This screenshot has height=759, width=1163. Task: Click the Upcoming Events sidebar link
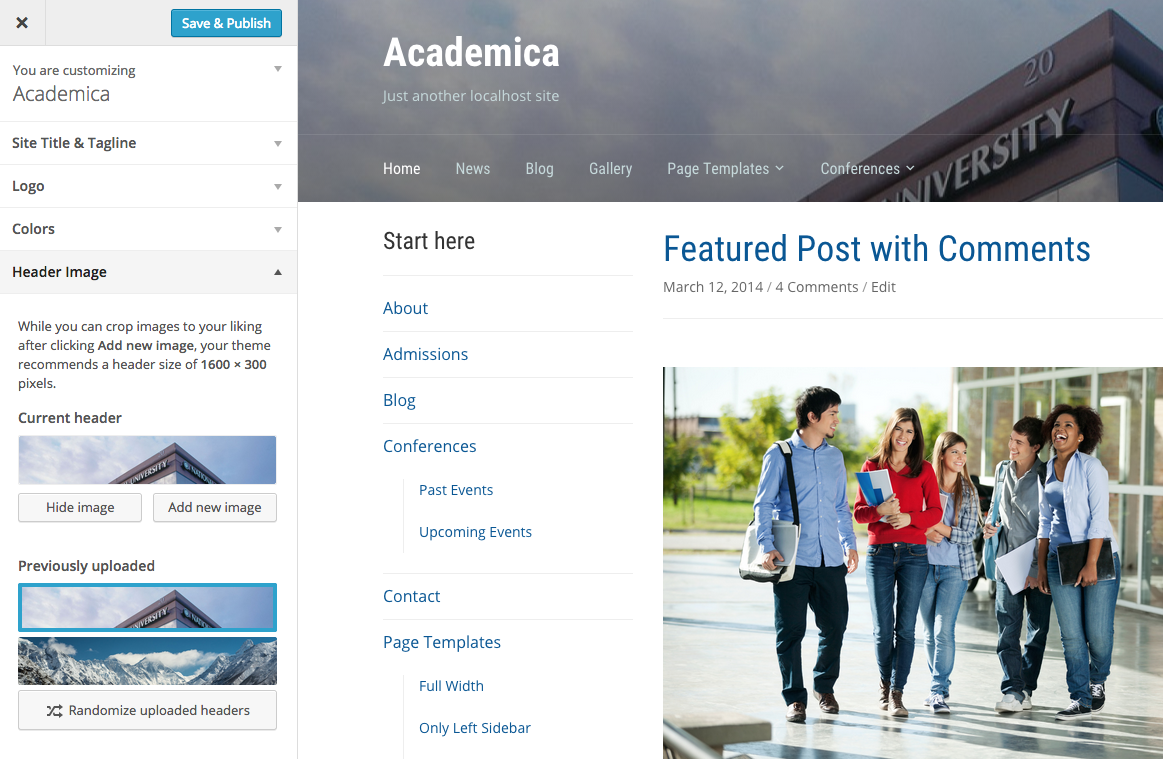click(475, 532)
